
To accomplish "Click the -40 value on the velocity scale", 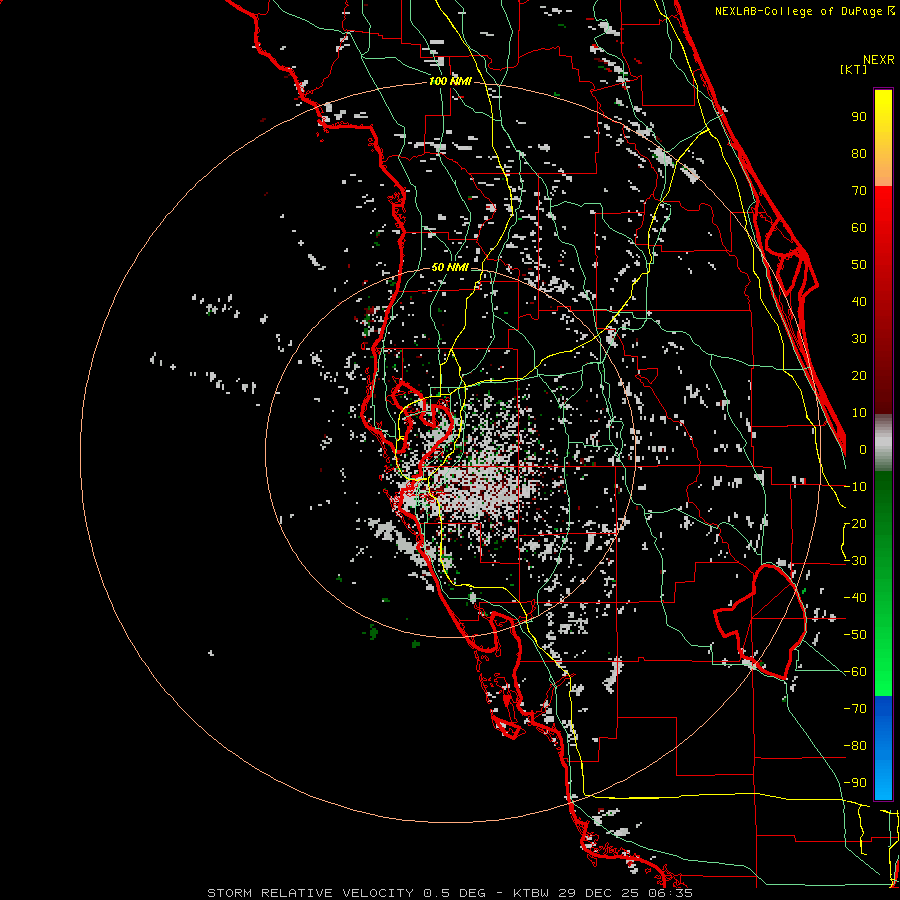I will [855, 598].
